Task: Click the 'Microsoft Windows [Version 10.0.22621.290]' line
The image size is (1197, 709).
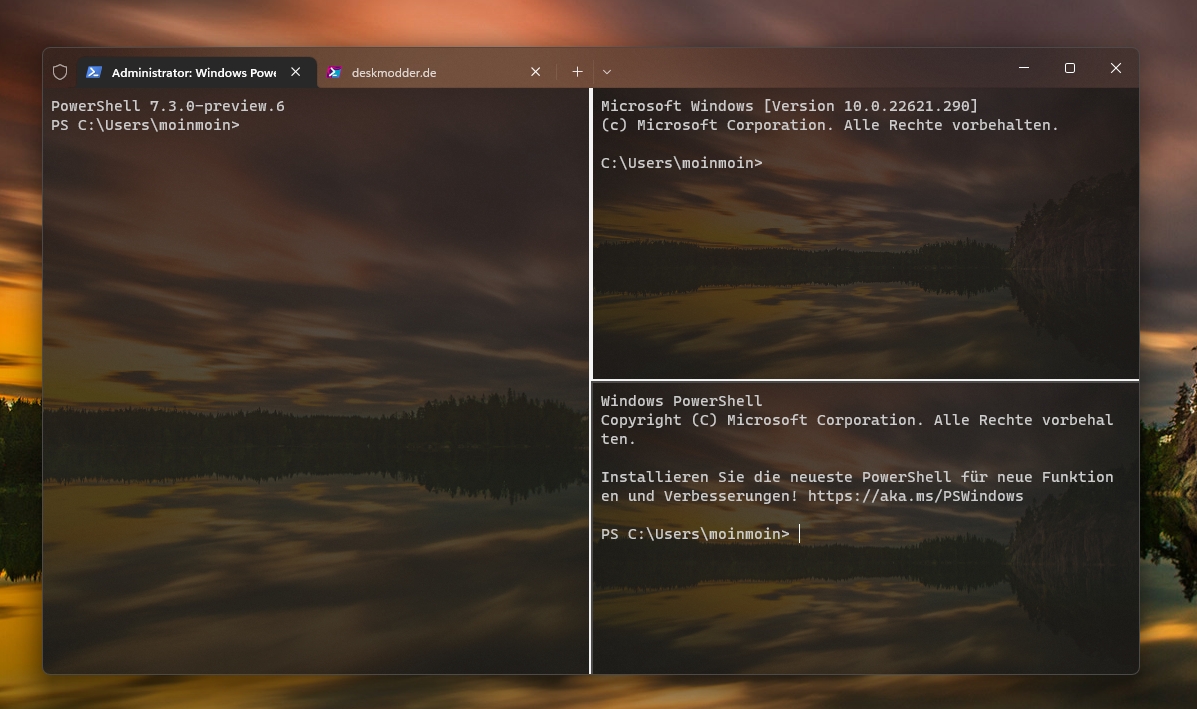Action: [x=789, y=106]
